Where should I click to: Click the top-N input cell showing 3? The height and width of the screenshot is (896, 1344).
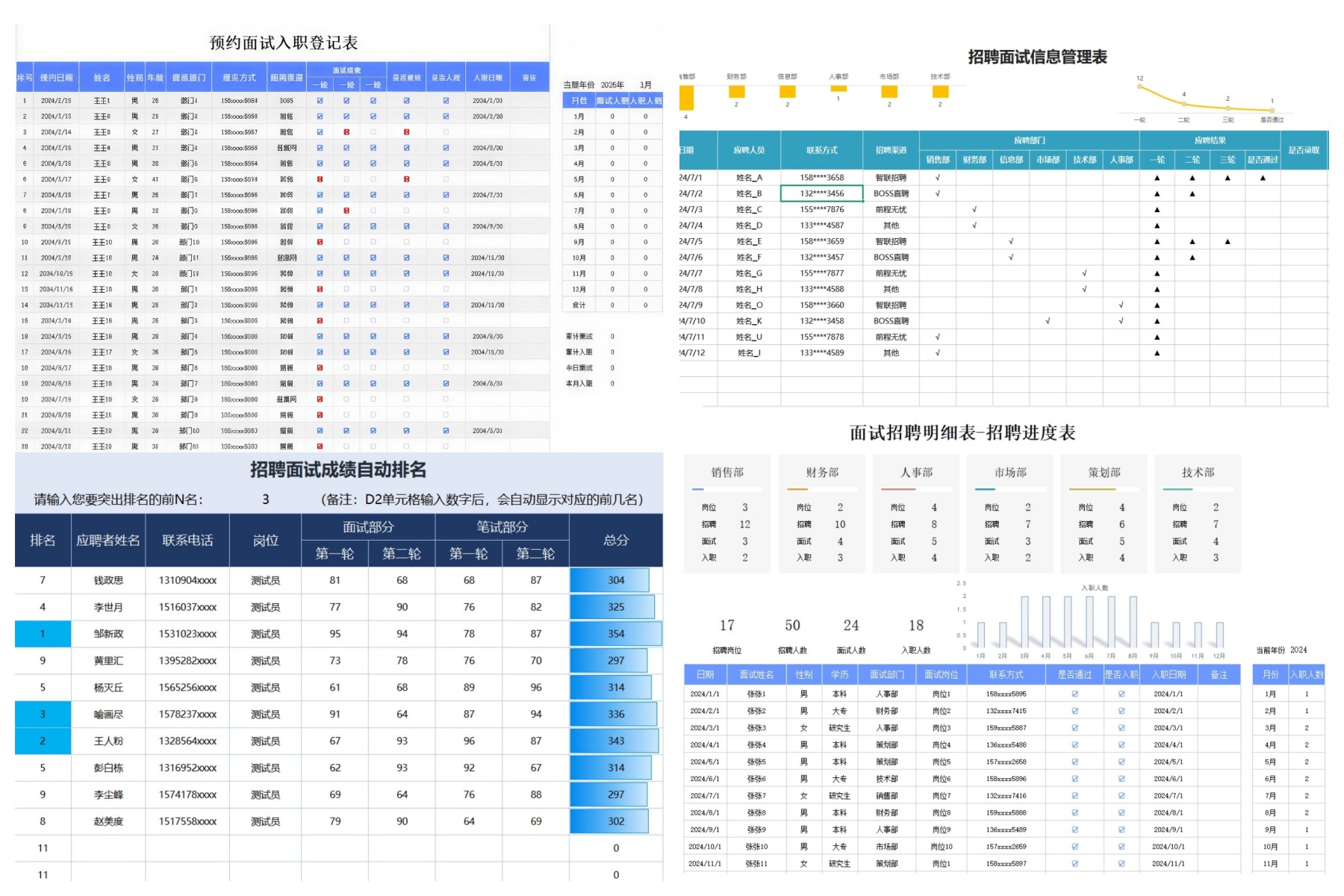[266, 500]
